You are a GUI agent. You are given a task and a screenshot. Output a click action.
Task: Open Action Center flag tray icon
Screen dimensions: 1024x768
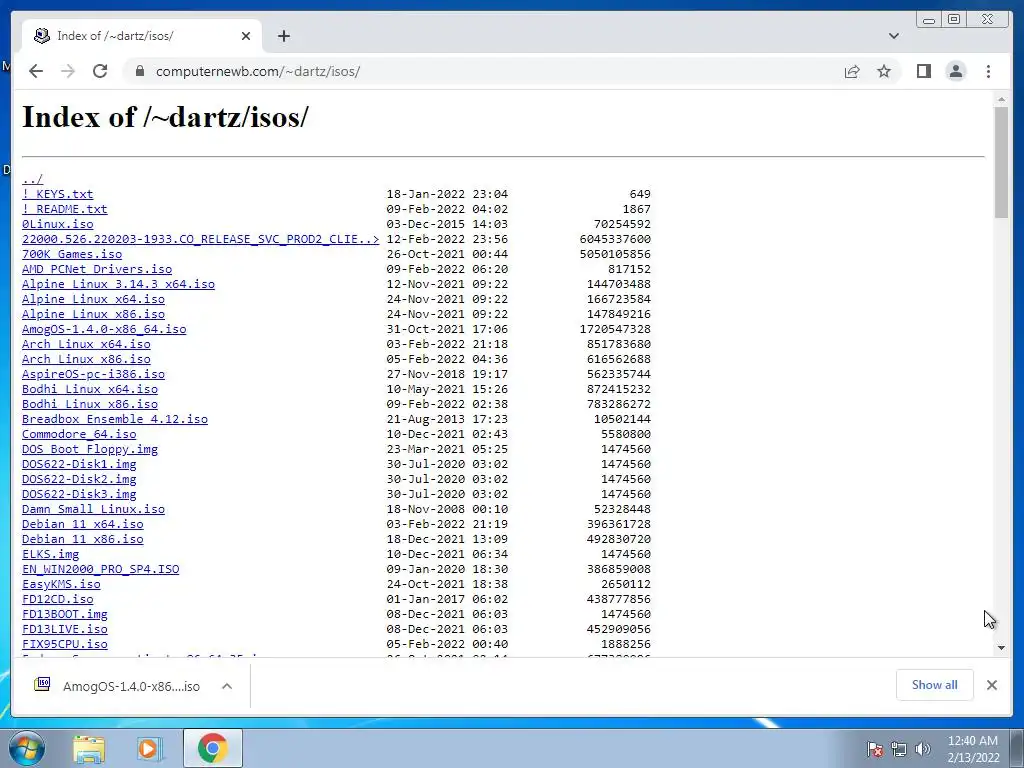(874, 749)
